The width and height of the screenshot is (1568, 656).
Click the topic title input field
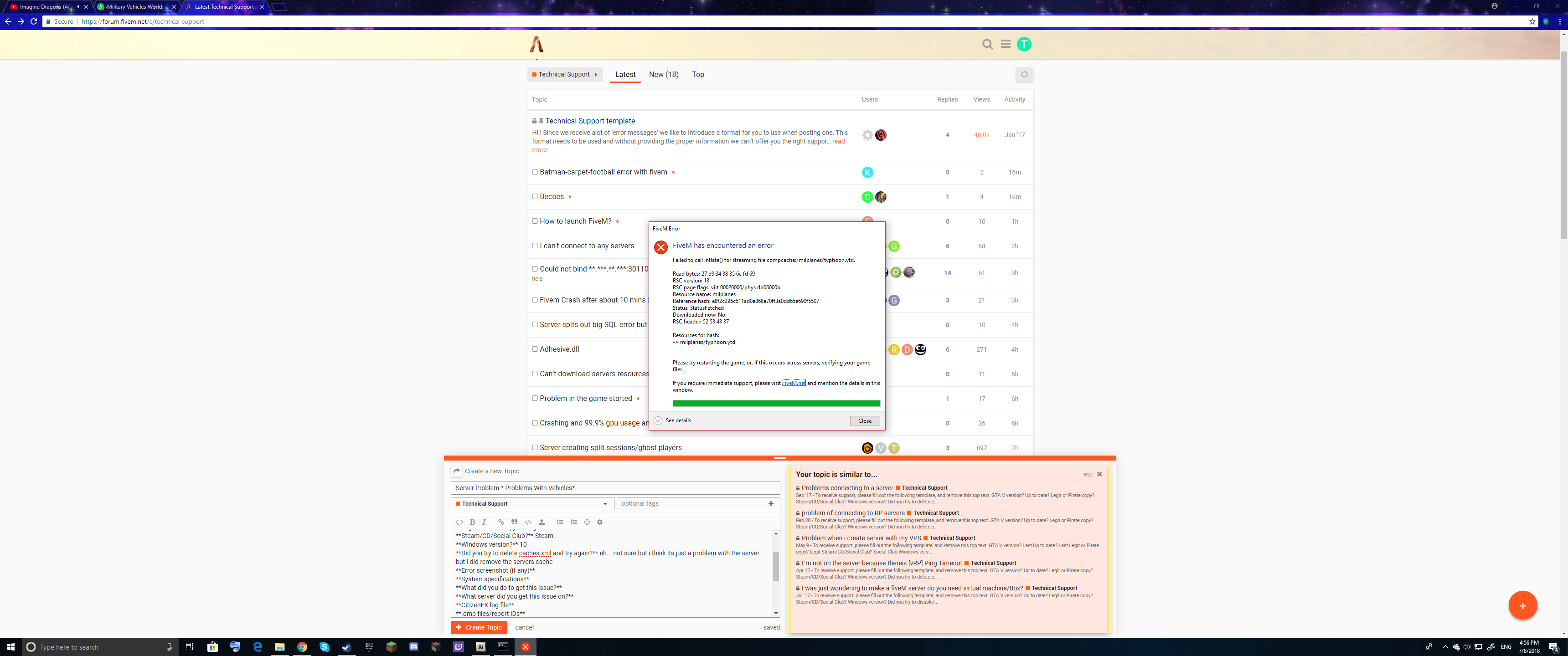pyautogui.click(x=615, y=488)
